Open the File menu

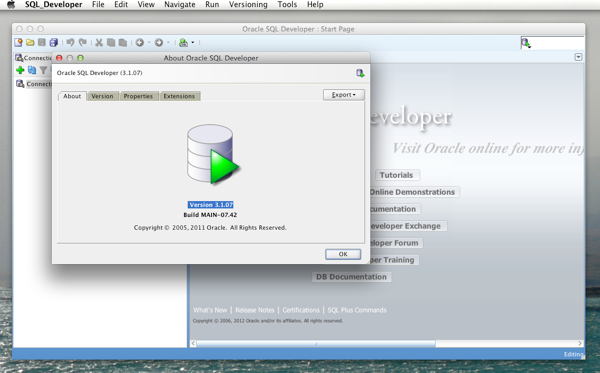98,5
